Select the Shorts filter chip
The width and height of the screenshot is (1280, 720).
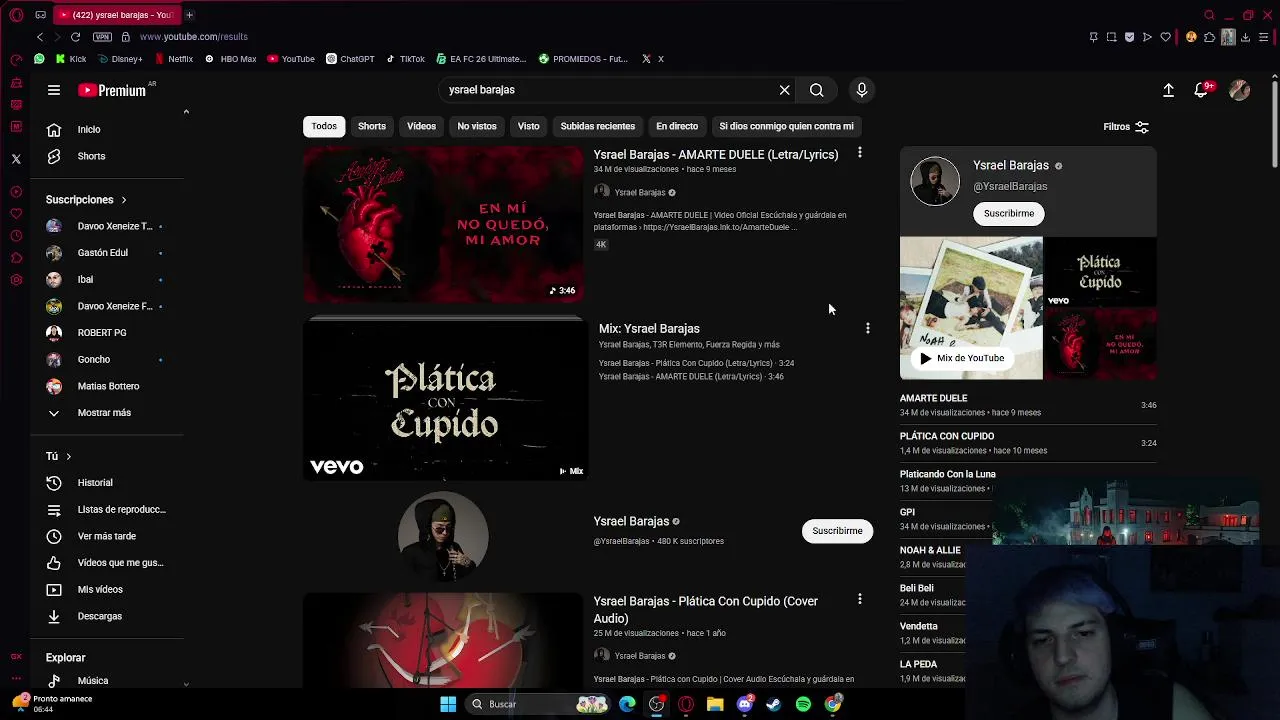(372, 126)
